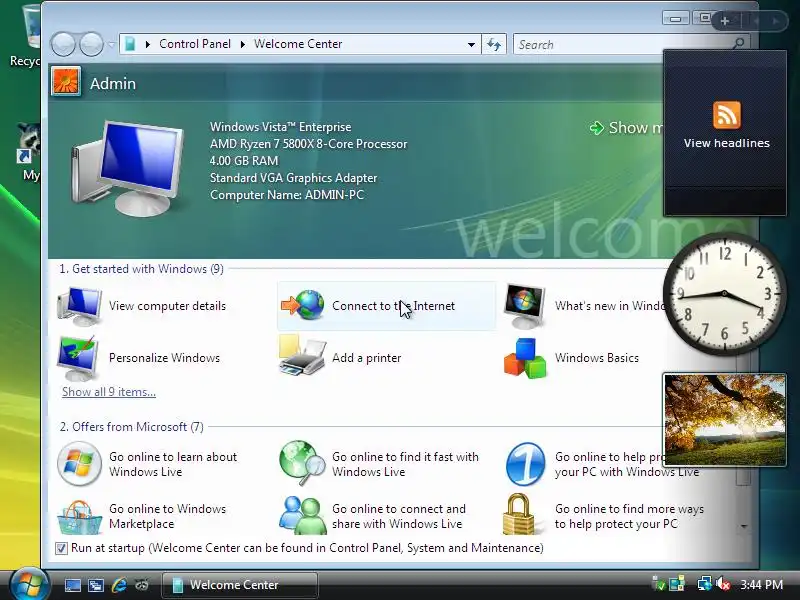The height and width of the screenshot is (600, 800).
Task: Open the address bar history dropdown
Action: coord(471,44)
